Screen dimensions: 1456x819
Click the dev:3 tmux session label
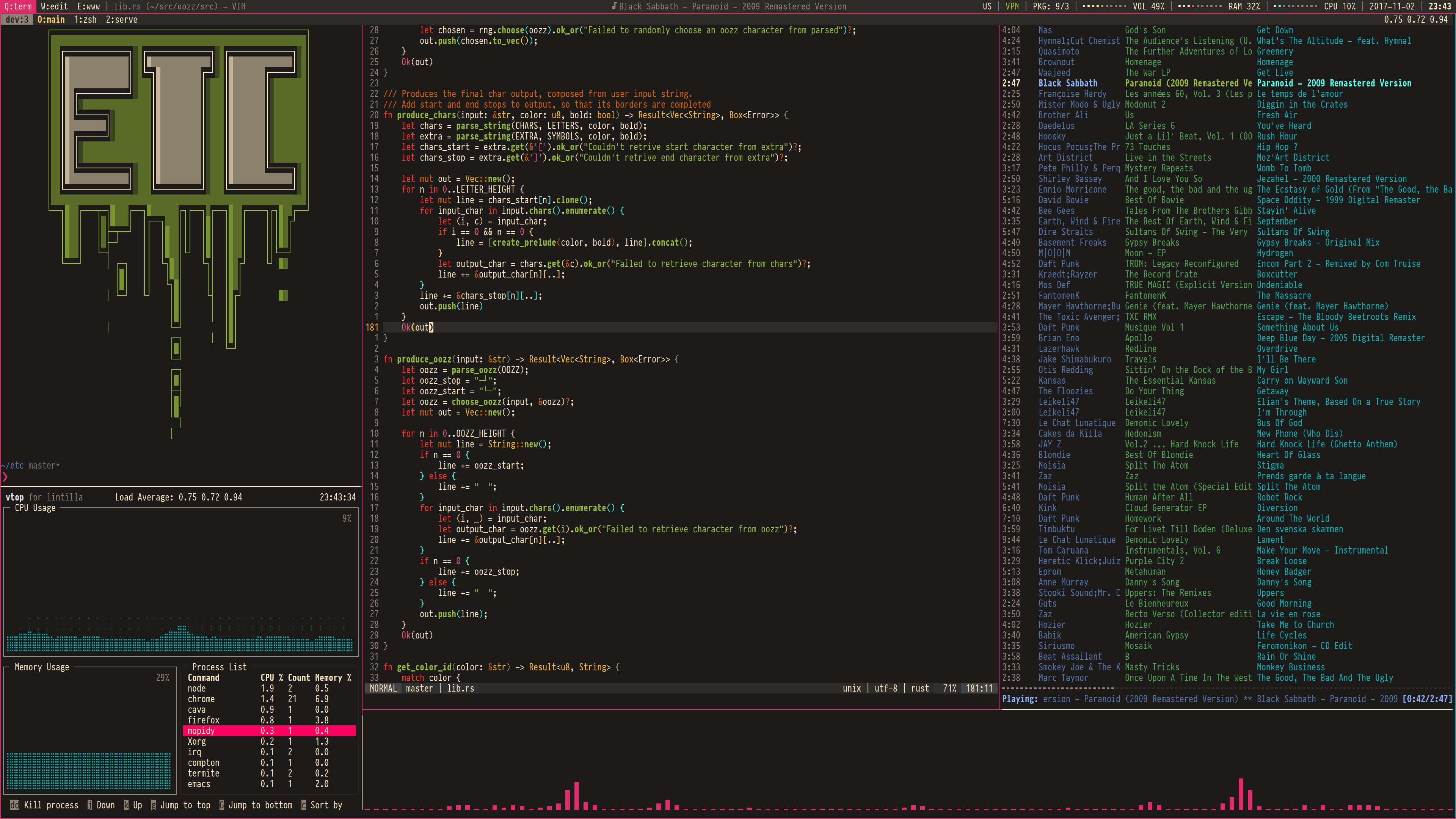tap(17, 19)
